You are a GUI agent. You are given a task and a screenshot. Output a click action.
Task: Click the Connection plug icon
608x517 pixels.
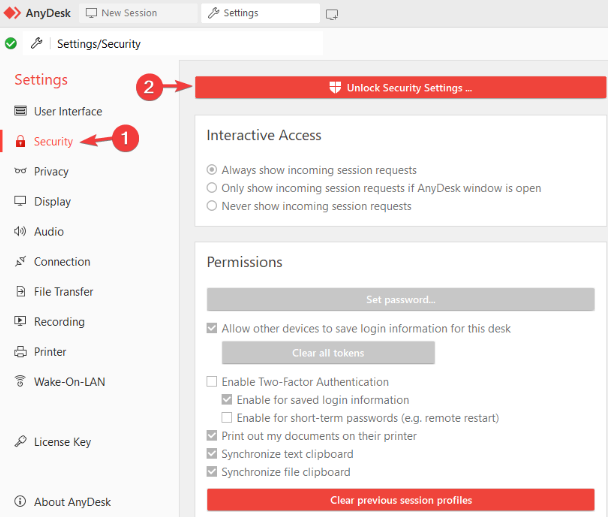[x=20, y=261]
